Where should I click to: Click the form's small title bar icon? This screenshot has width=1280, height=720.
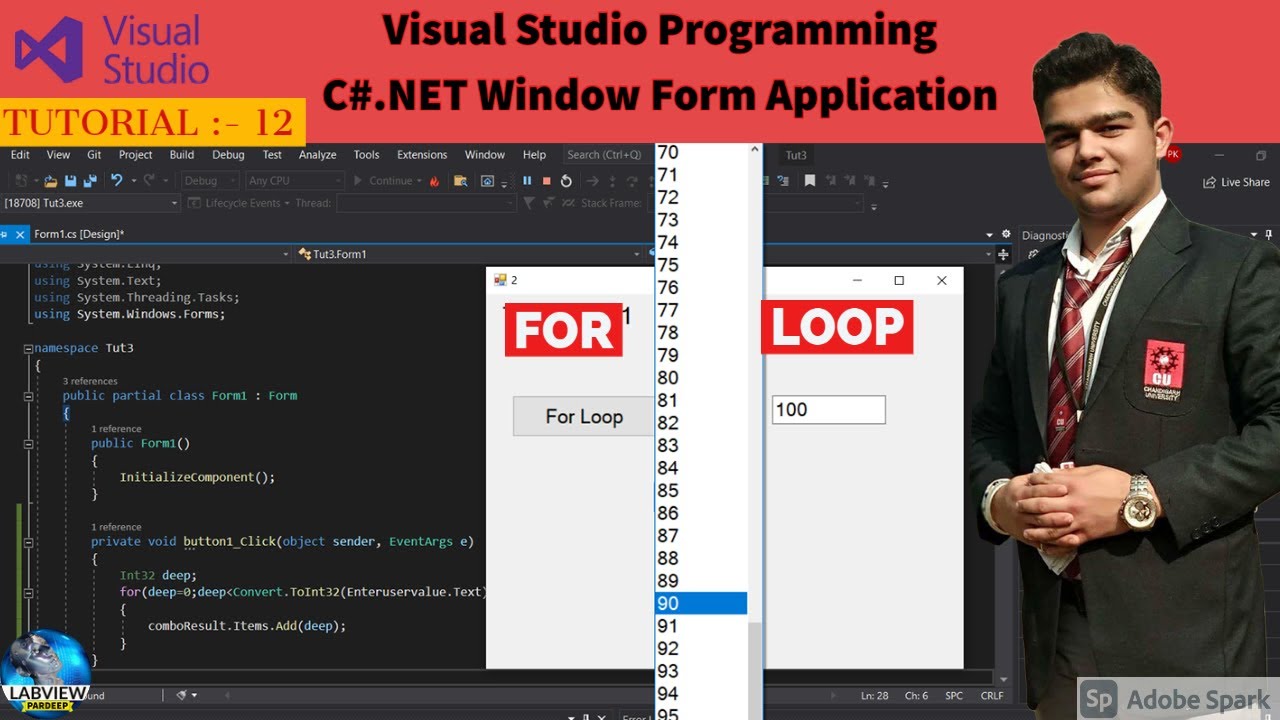pyautogui.click(x=500, y=280)
